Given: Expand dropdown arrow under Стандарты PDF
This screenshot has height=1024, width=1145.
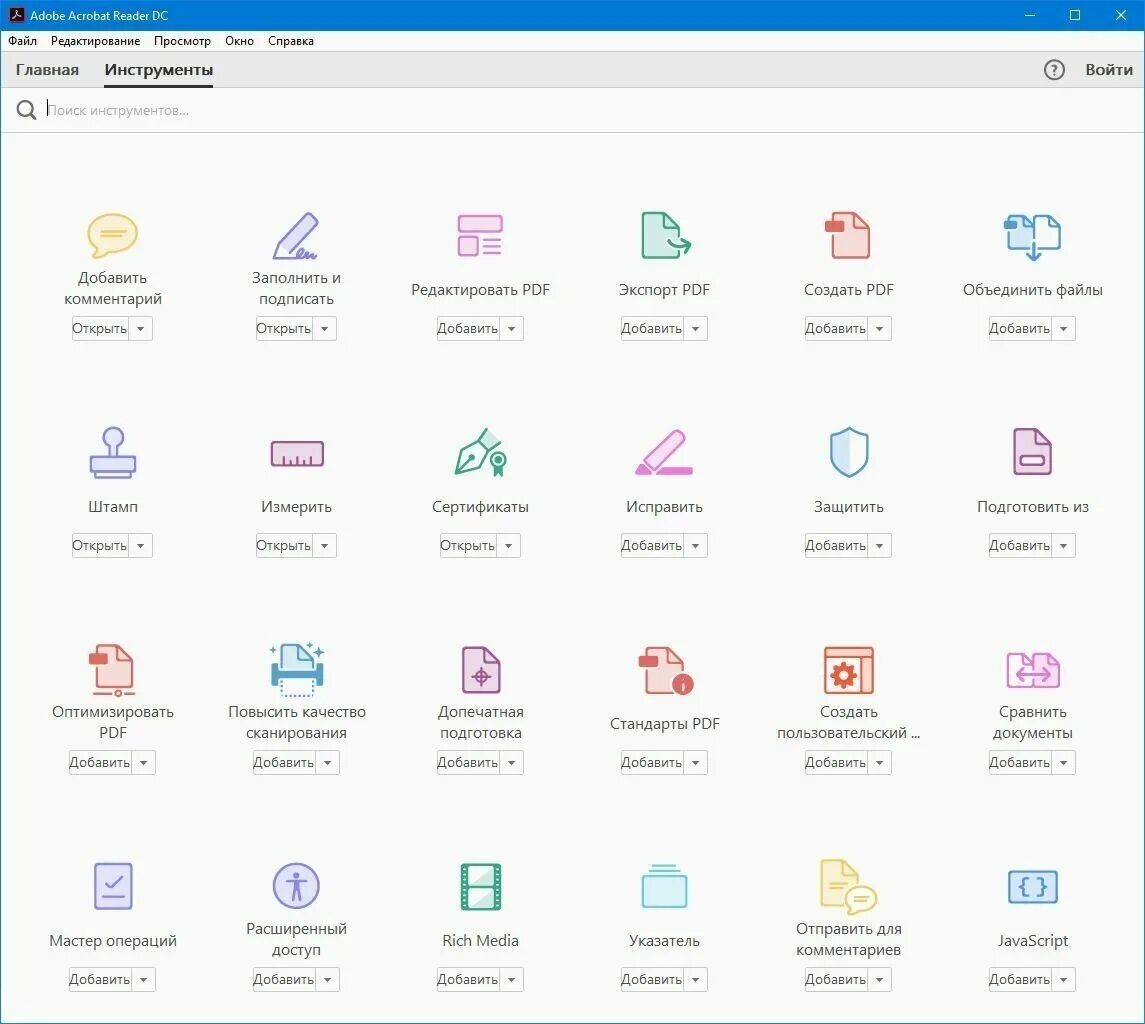Looking at the screenshot, I should [695, 763].
